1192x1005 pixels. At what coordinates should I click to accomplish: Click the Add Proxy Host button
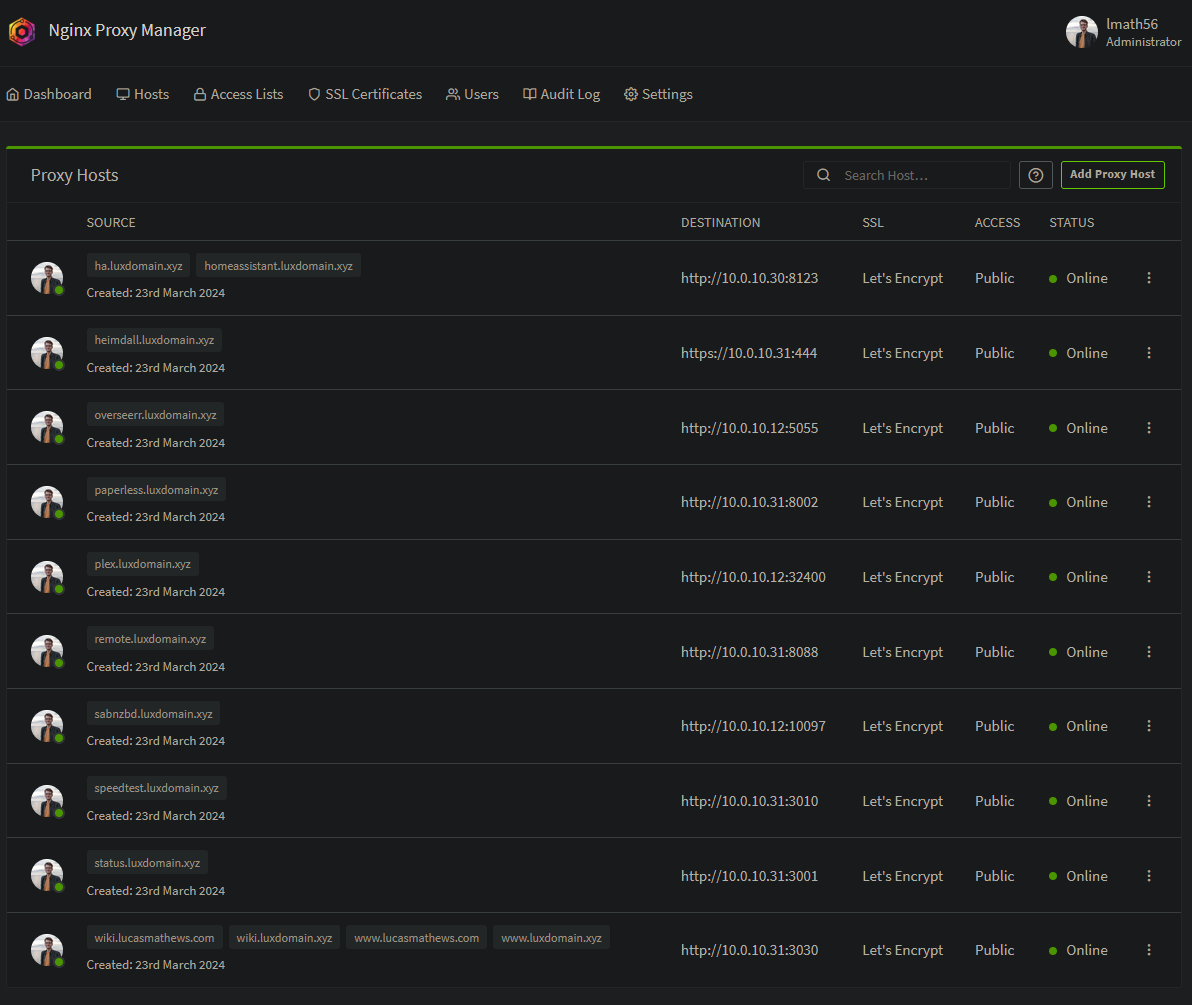[1112, 175]
